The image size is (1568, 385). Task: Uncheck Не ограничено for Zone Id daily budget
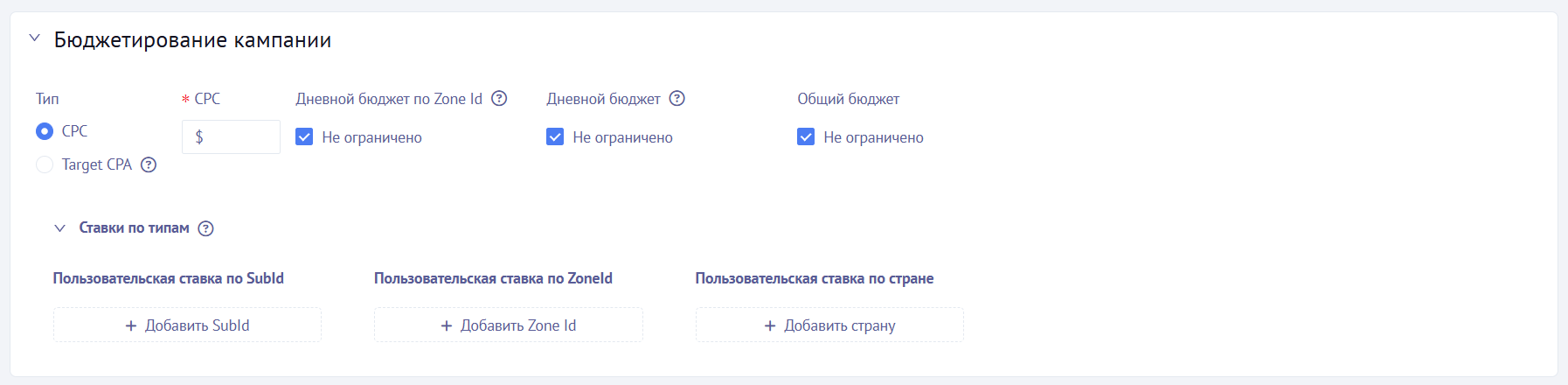click(x=304, y=137)
